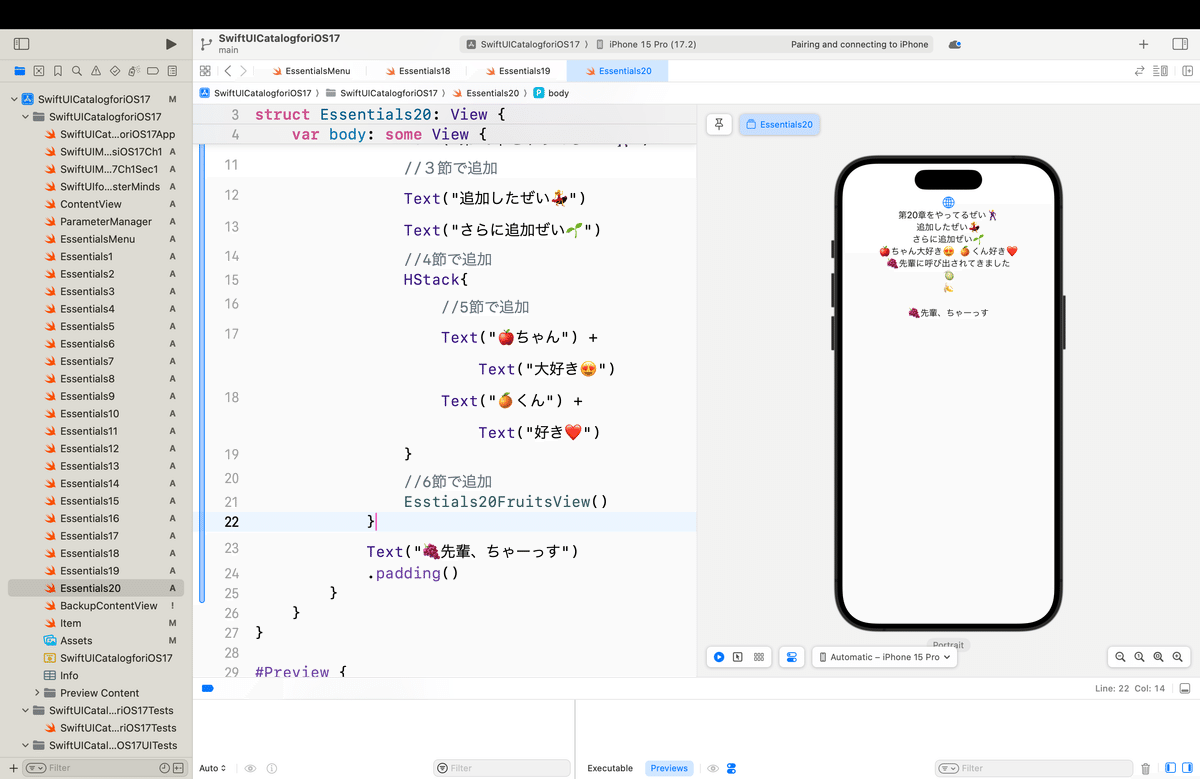
Task: Open console metadata options icon
Action: pyautogui.click(x=732, y=768)
